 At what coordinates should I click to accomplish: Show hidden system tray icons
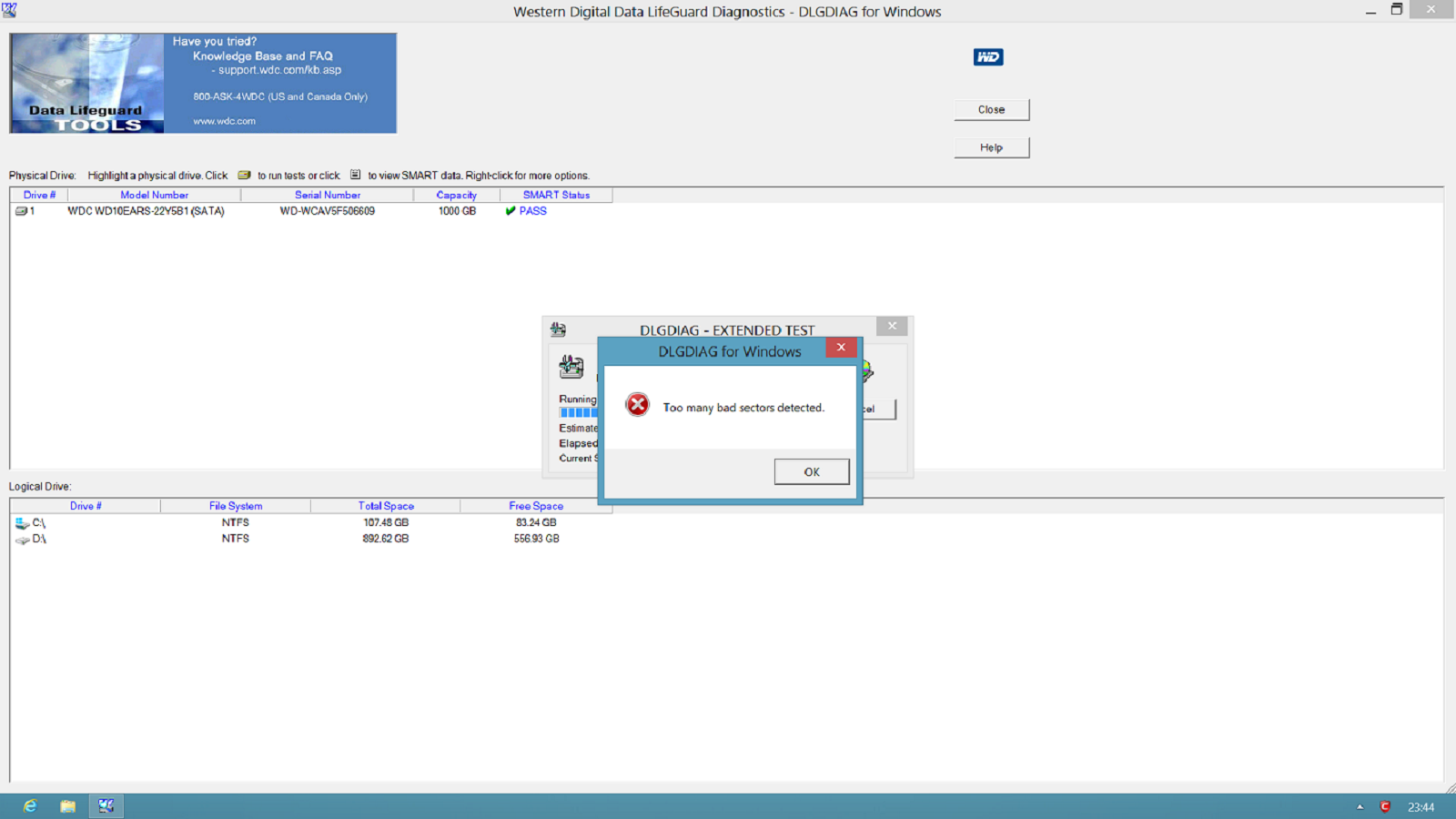pos(1360,806)
